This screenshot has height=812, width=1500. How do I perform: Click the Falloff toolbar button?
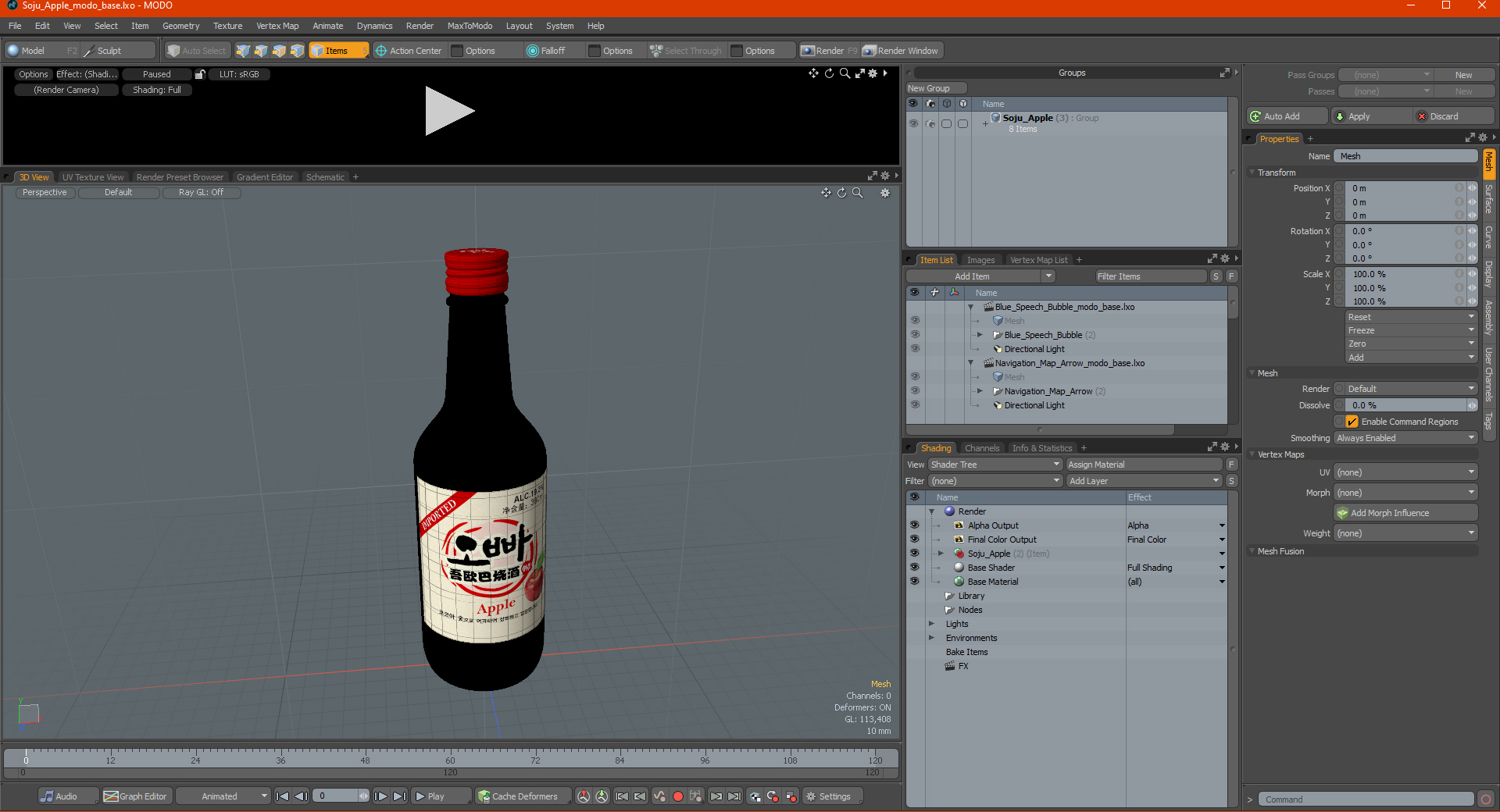tap(553, 51)
